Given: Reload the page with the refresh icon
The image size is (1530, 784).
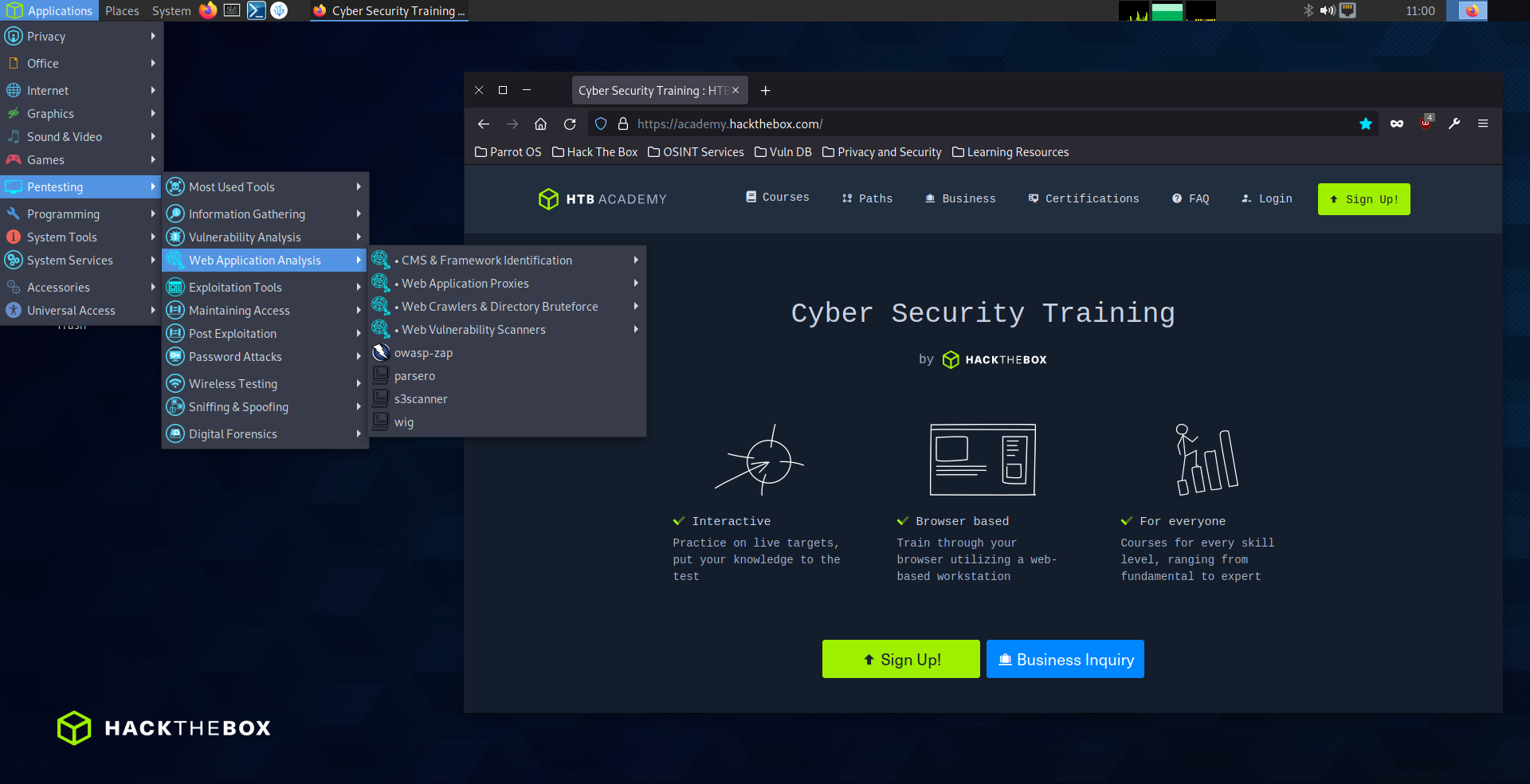Looking at the screenshot, I should tap(570, 123).
